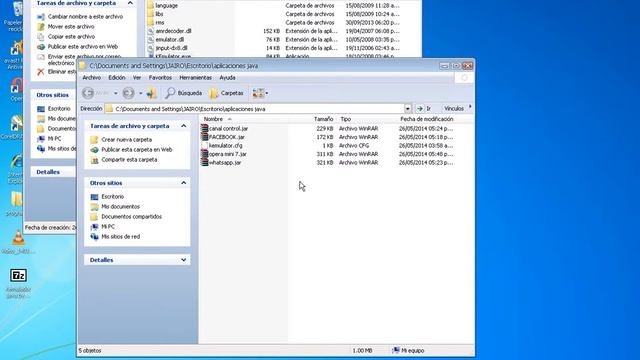The image size is (640, 360).
Task: Select the libs folder in back window
Action: click(159, 14)
